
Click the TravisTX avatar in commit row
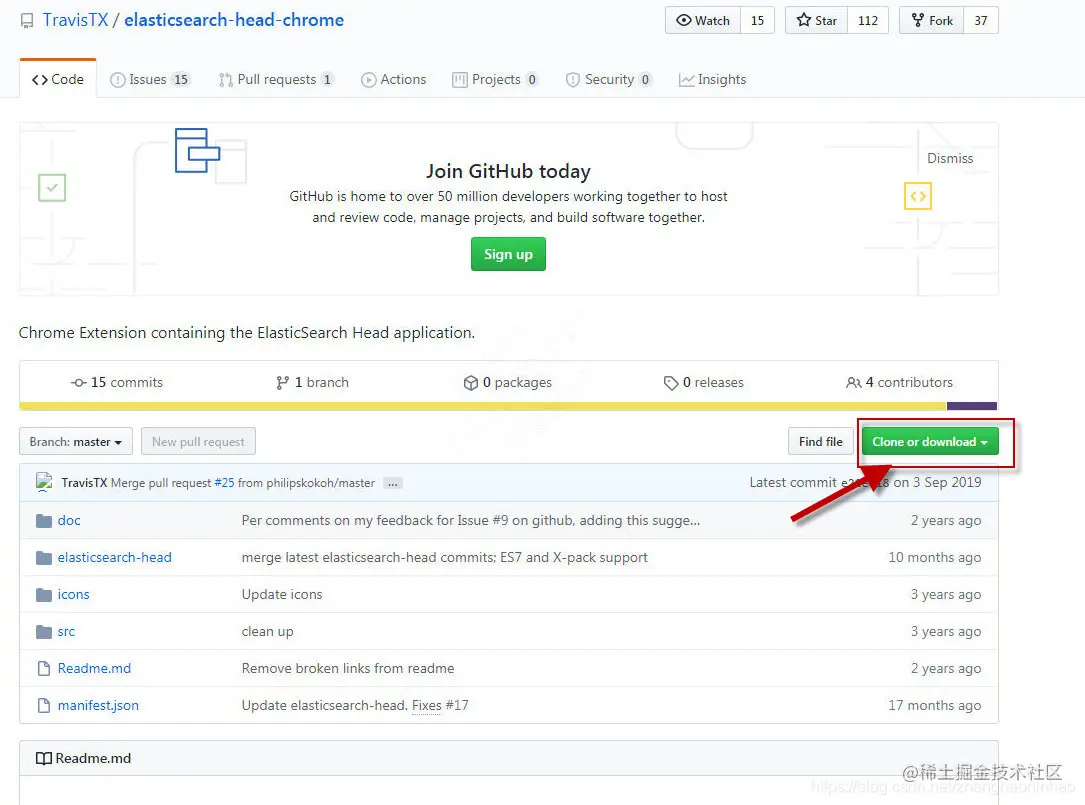tap(44, 482)
